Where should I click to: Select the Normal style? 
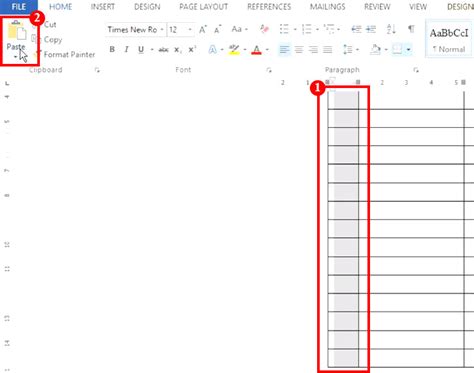coord(449,40)
